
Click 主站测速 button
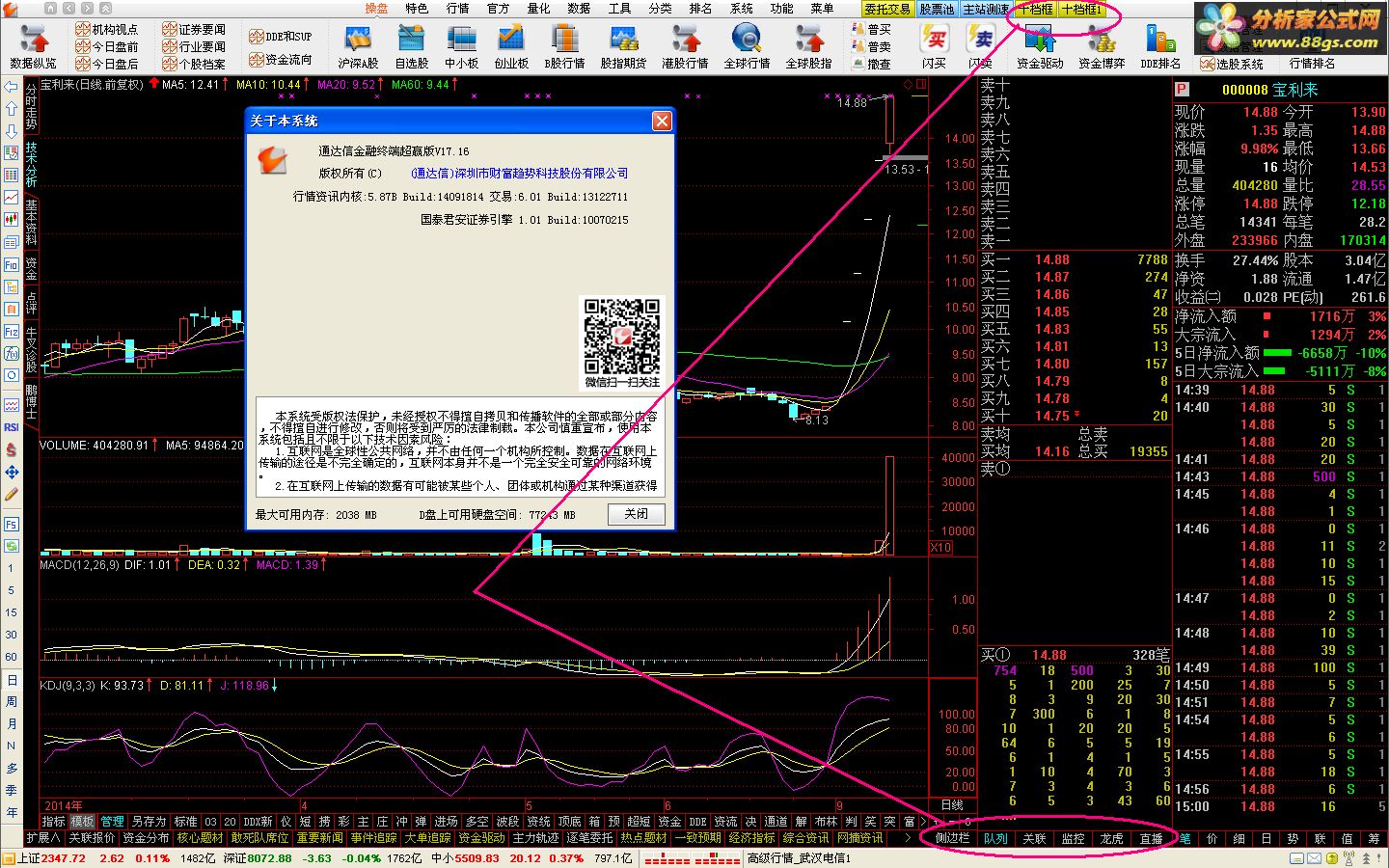[986, 9]
